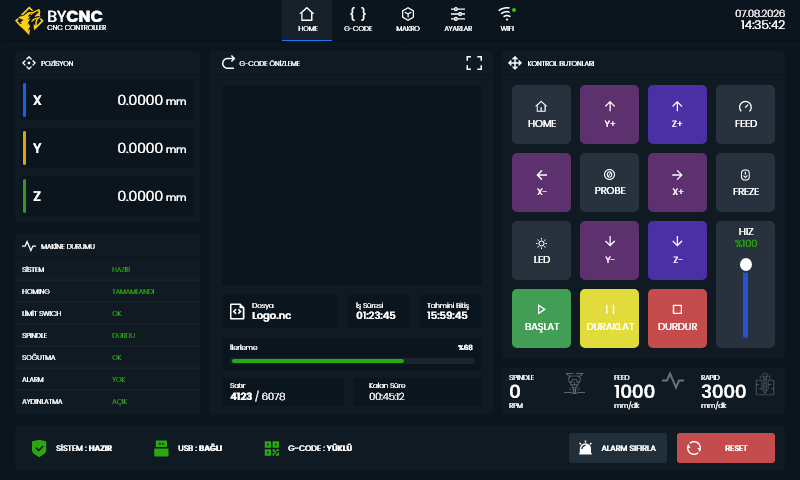Screen dimensions: 800x480
Task: Start the job with BAŞLAT
Action: (x=541, y=319)
